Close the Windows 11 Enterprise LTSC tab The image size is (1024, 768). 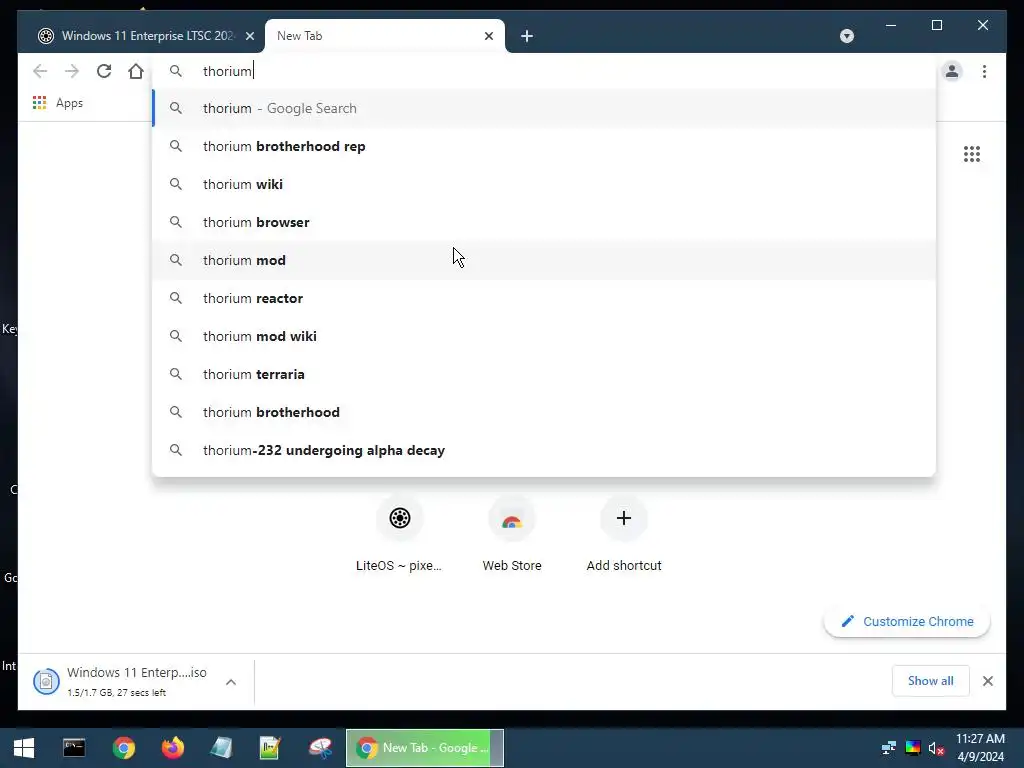tap(249, 36)
